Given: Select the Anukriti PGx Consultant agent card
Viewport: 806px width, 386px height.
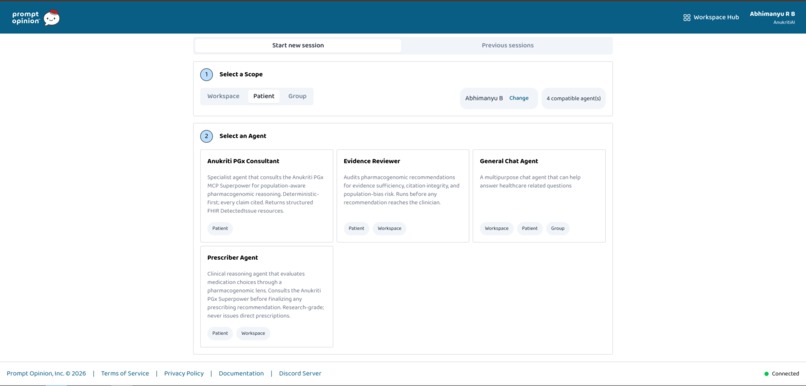Looking at the screenshot, I should point(267,196).
